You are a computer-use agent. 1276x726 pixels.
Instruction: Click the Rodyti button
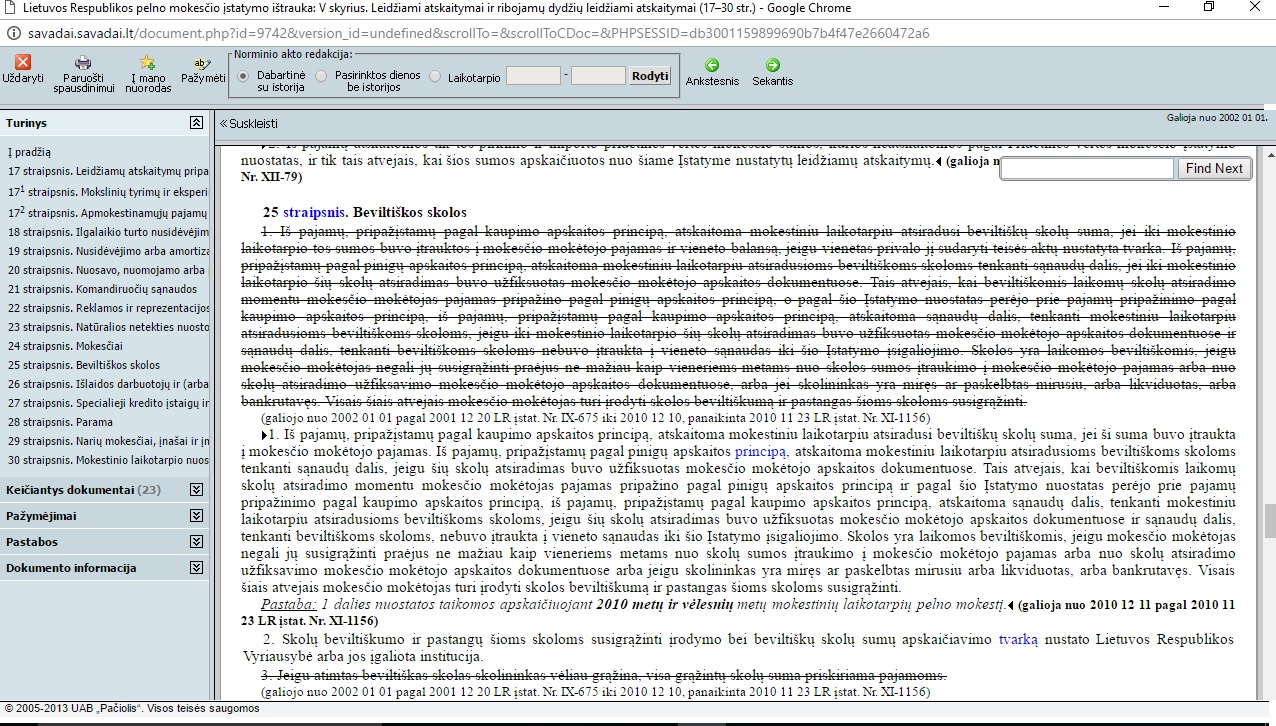pyautogui.click(x=650, y=76)
